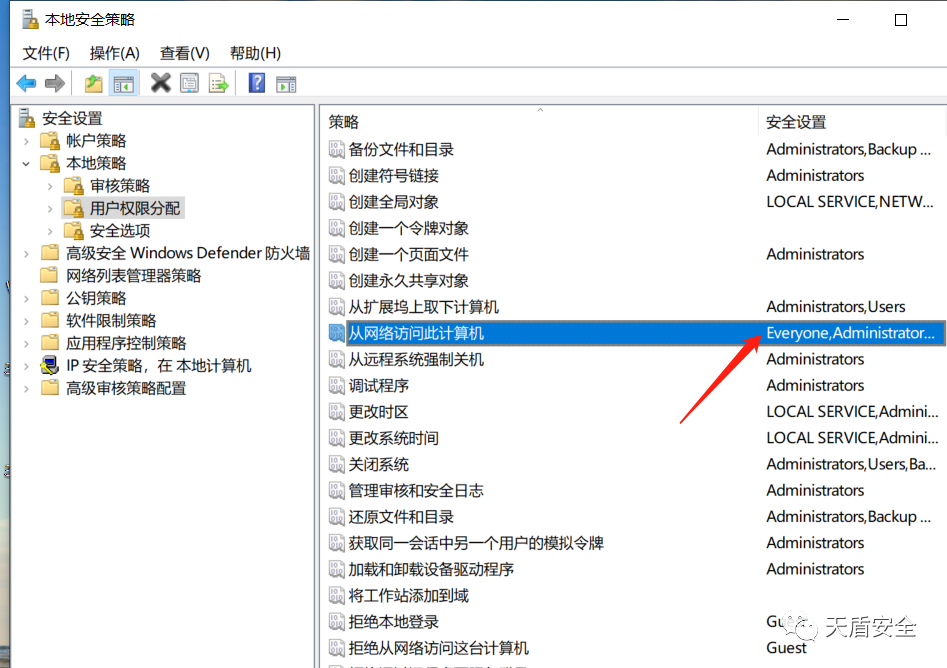Open the 操作(A) menu
Viewport: 947px width, 668px height.
(x=114, y=53)
